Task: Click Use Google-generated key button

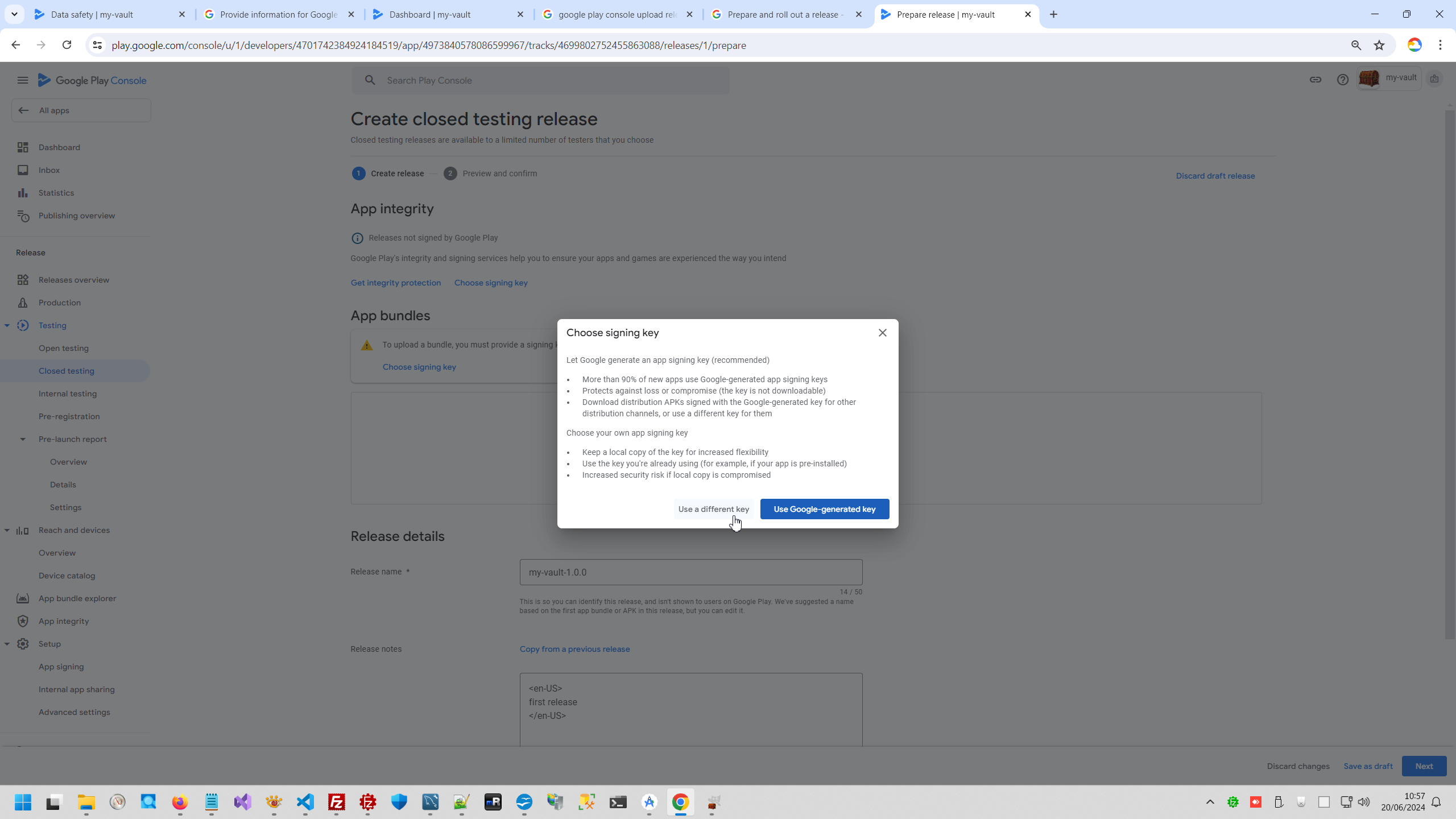Action: 824,509
